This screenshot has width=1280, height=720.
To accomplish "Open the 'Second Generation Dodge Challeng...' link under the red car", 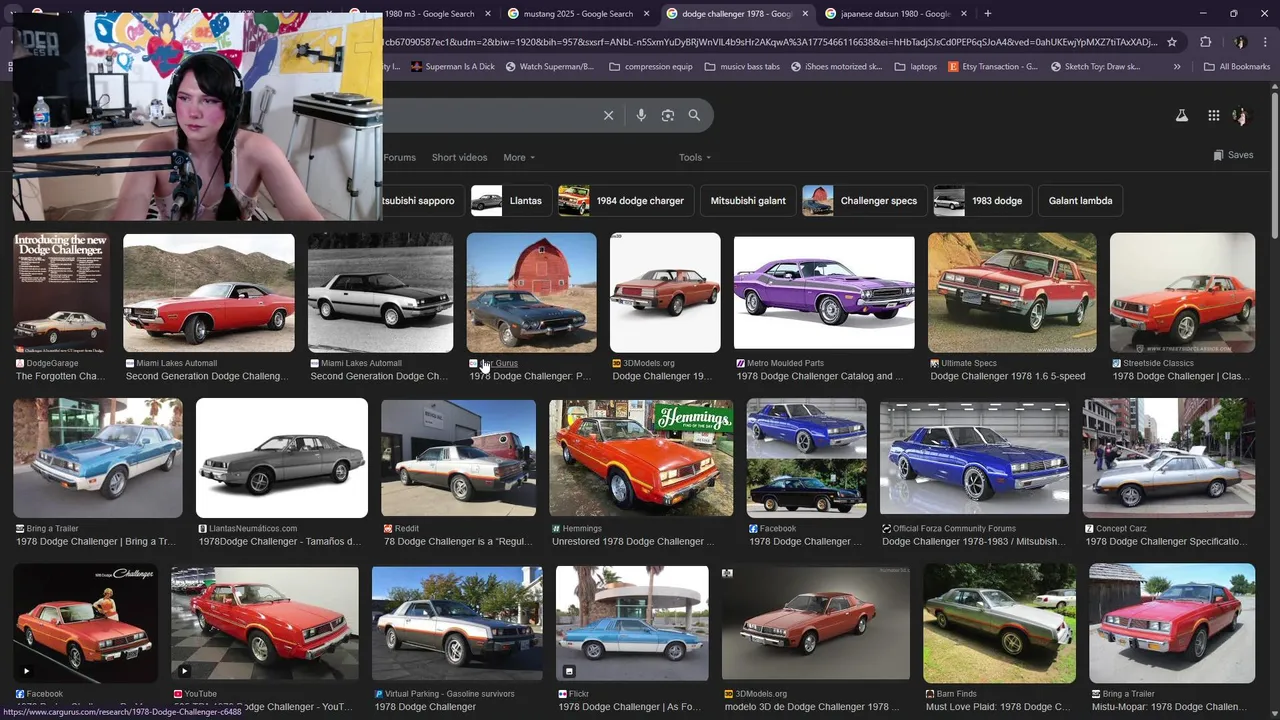I will coord(207,377).
